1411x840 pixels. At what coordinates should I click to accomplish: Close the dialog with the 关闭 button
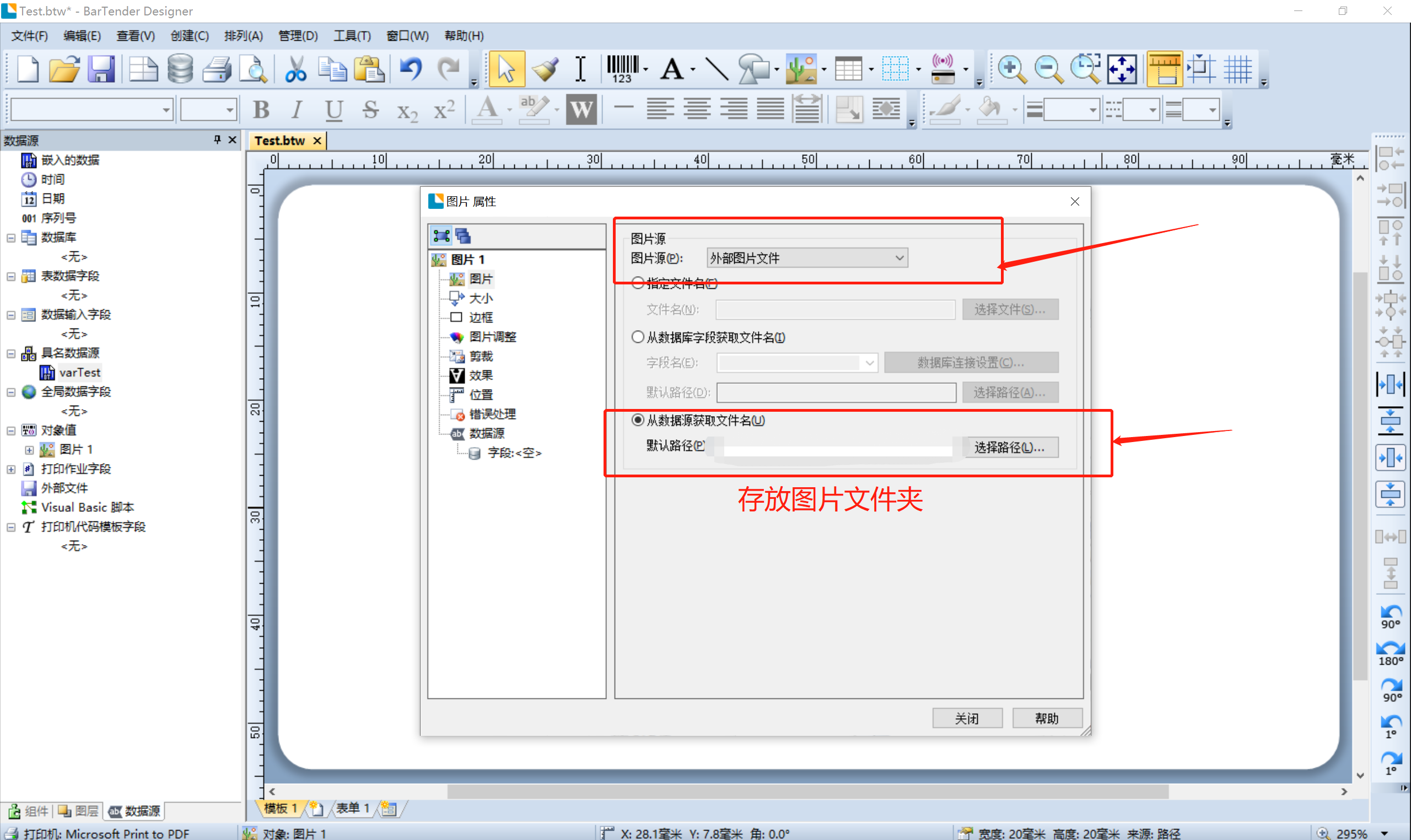click(967, 718)
